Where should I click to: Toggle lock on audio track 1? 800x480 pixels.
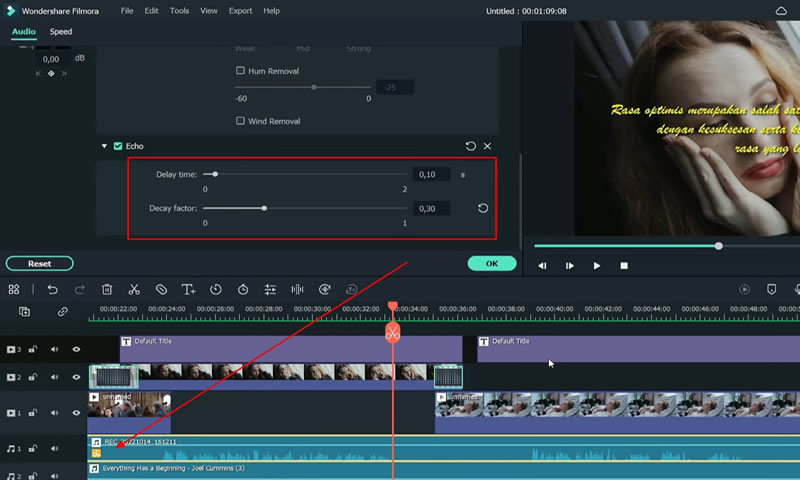pyautogui.click(x=33, y=448)
